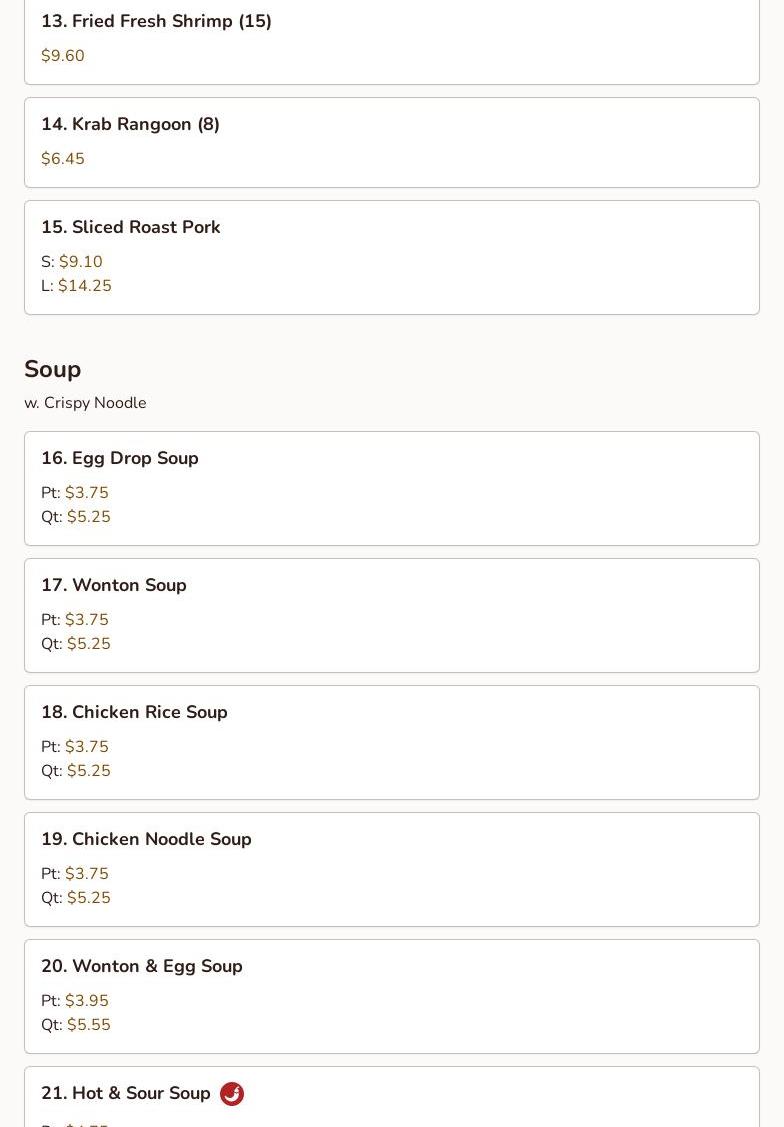
Task: Open the Sliced Roast Pork item
Action: click(x=130, y=227)
